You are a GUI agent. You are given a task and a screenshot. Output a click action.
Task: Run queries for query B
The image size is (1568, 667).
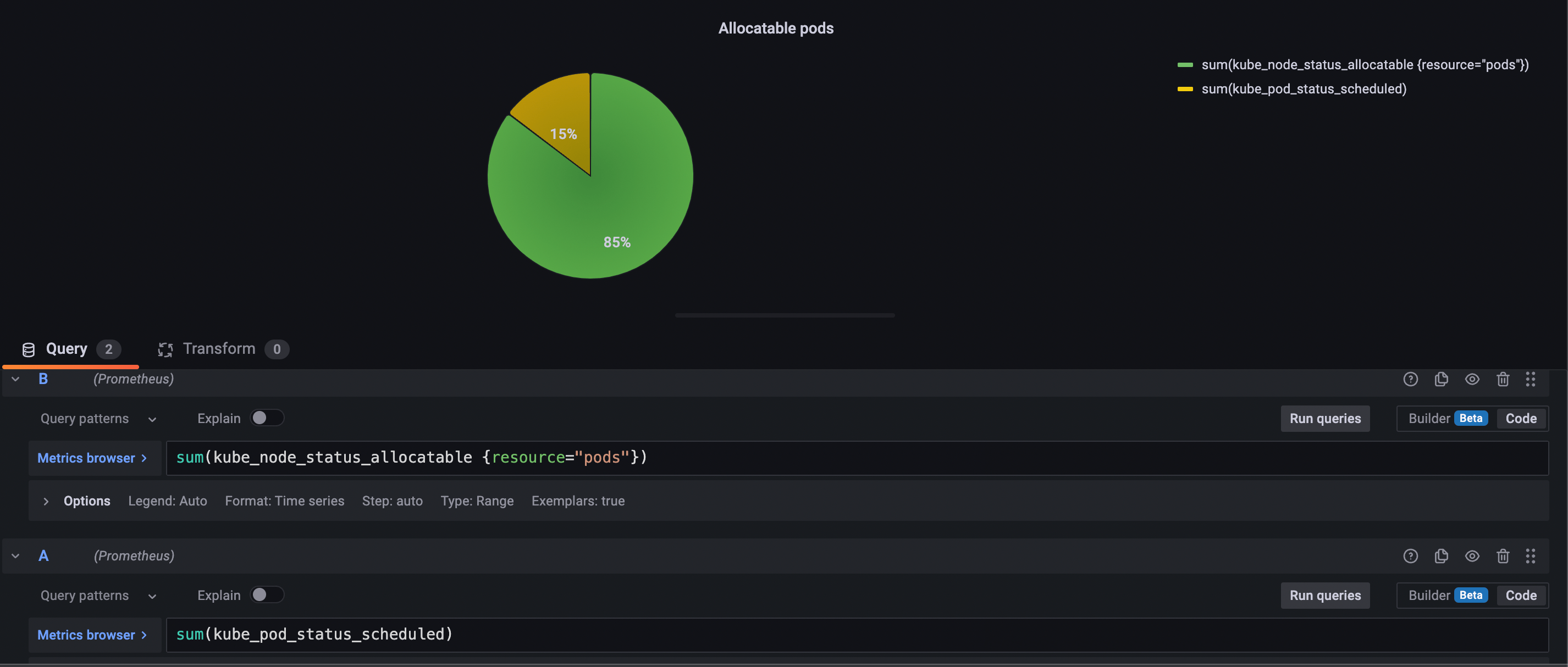1325,418
